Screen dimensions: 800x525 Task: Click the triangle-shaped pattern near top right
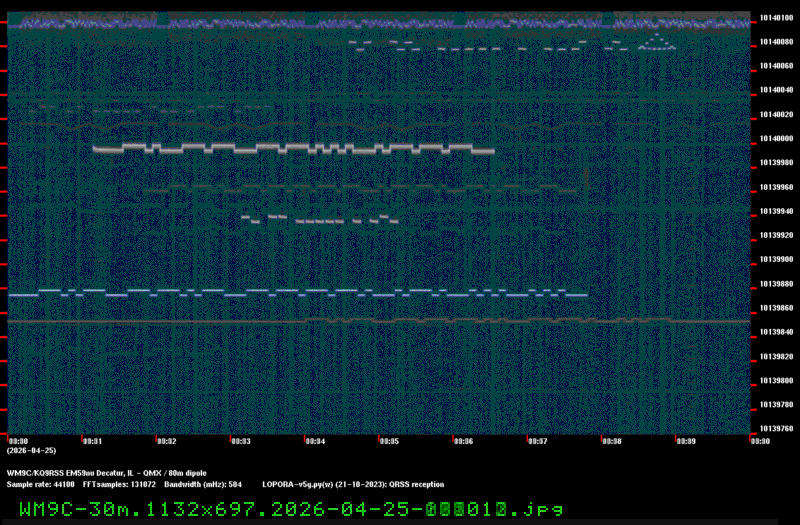coord(657,42)
